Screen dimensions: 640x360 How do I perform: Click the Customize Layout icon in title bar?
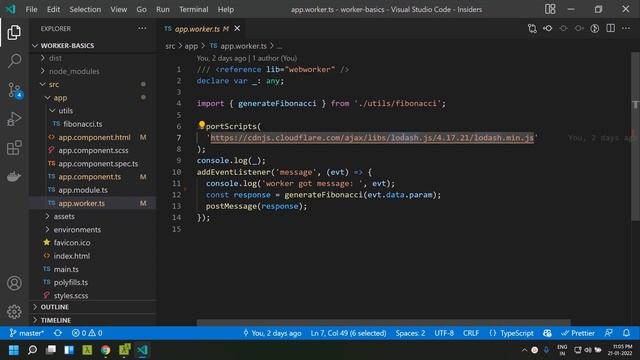pos(550,9)
